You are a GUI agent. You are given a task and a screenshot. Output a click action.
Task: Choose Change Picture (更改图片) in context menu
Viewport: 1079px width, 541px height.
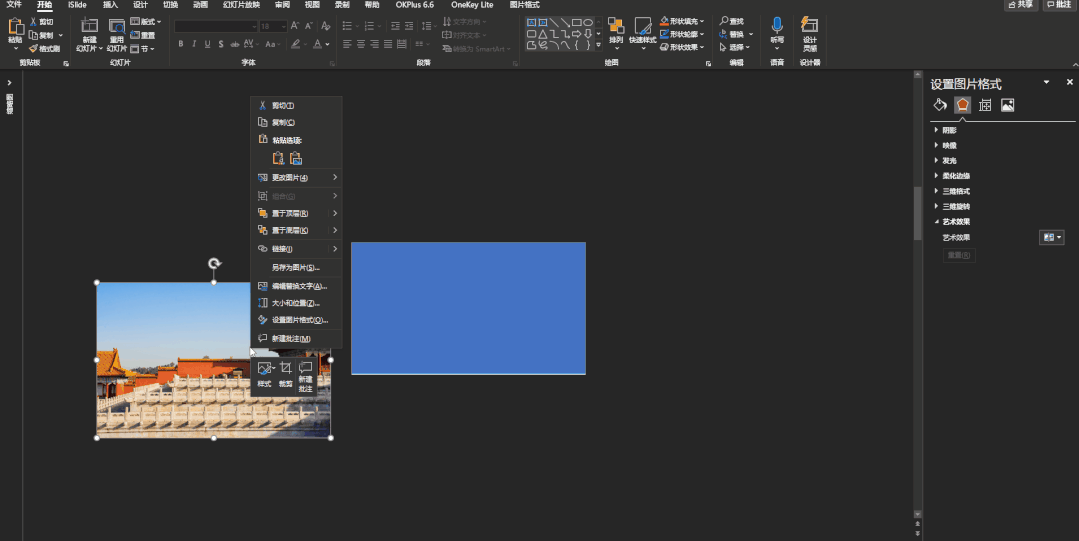point(297,178)
